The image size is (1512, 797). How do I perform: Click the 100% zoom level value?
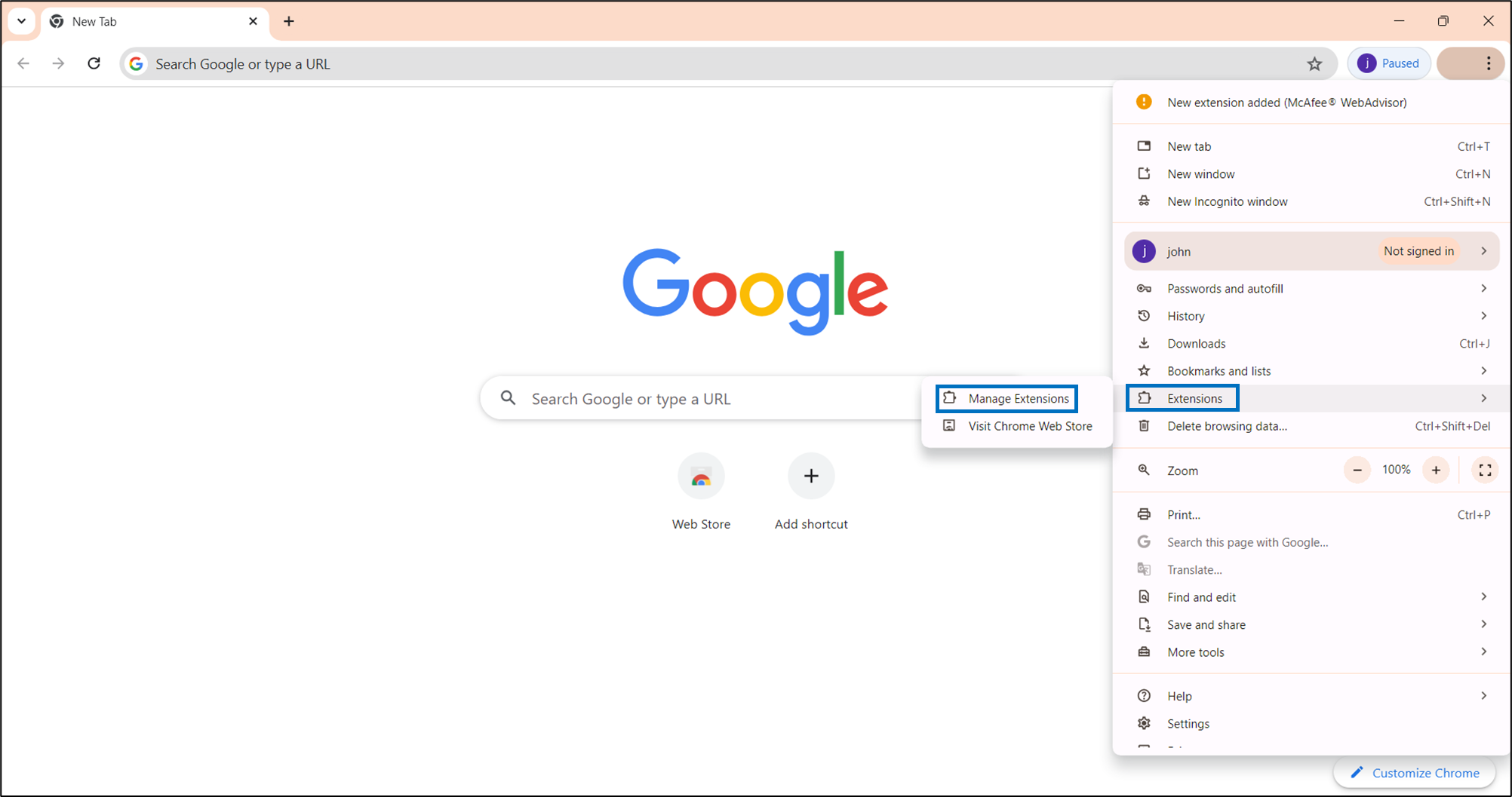(x=1396, y=470)
